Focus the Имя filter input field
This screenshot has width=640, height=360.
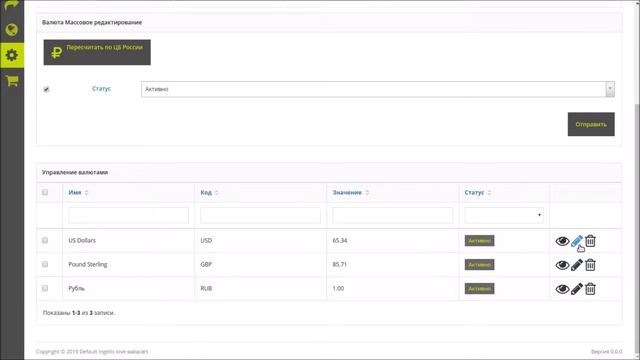click(129, 215)
